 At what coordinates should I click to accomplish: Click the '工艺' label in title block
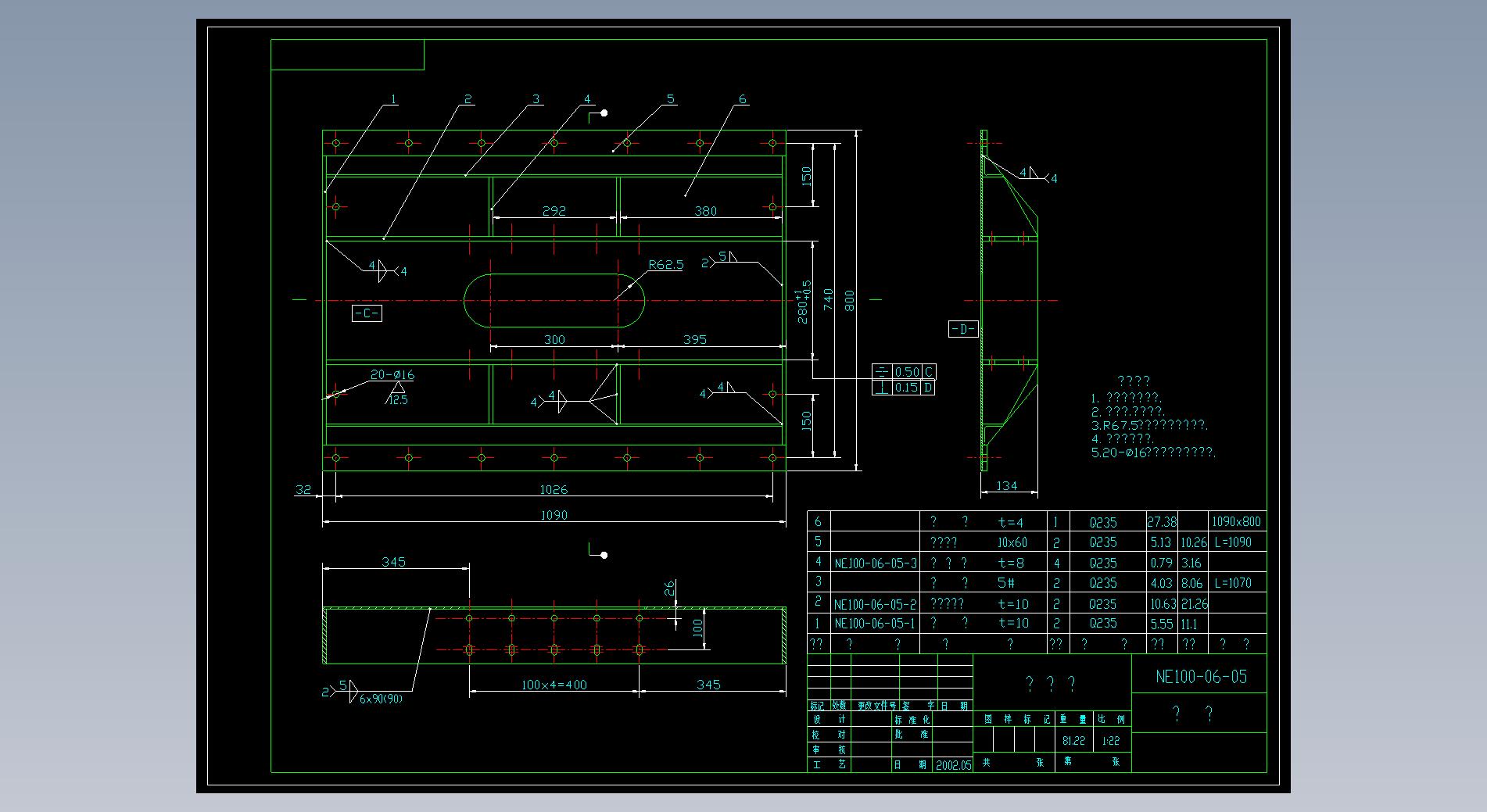coord(829,765)
